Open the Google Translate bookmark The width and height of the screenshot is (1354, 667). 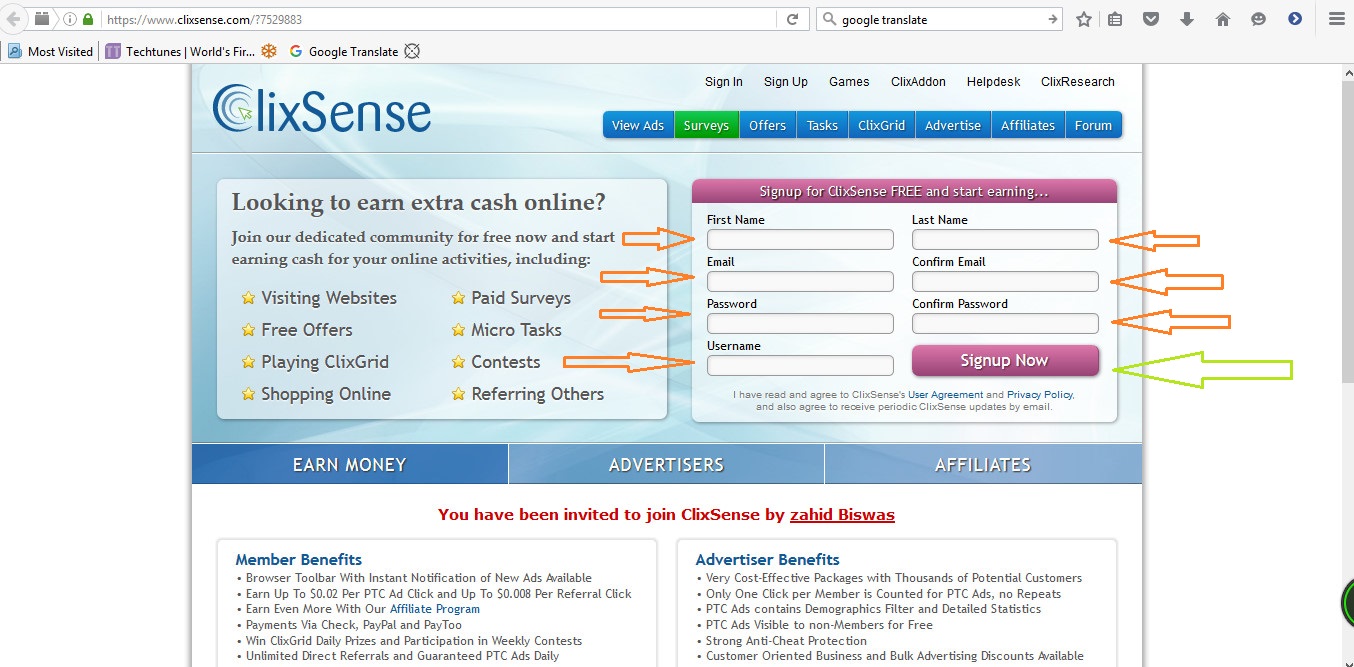click(343, 51)
